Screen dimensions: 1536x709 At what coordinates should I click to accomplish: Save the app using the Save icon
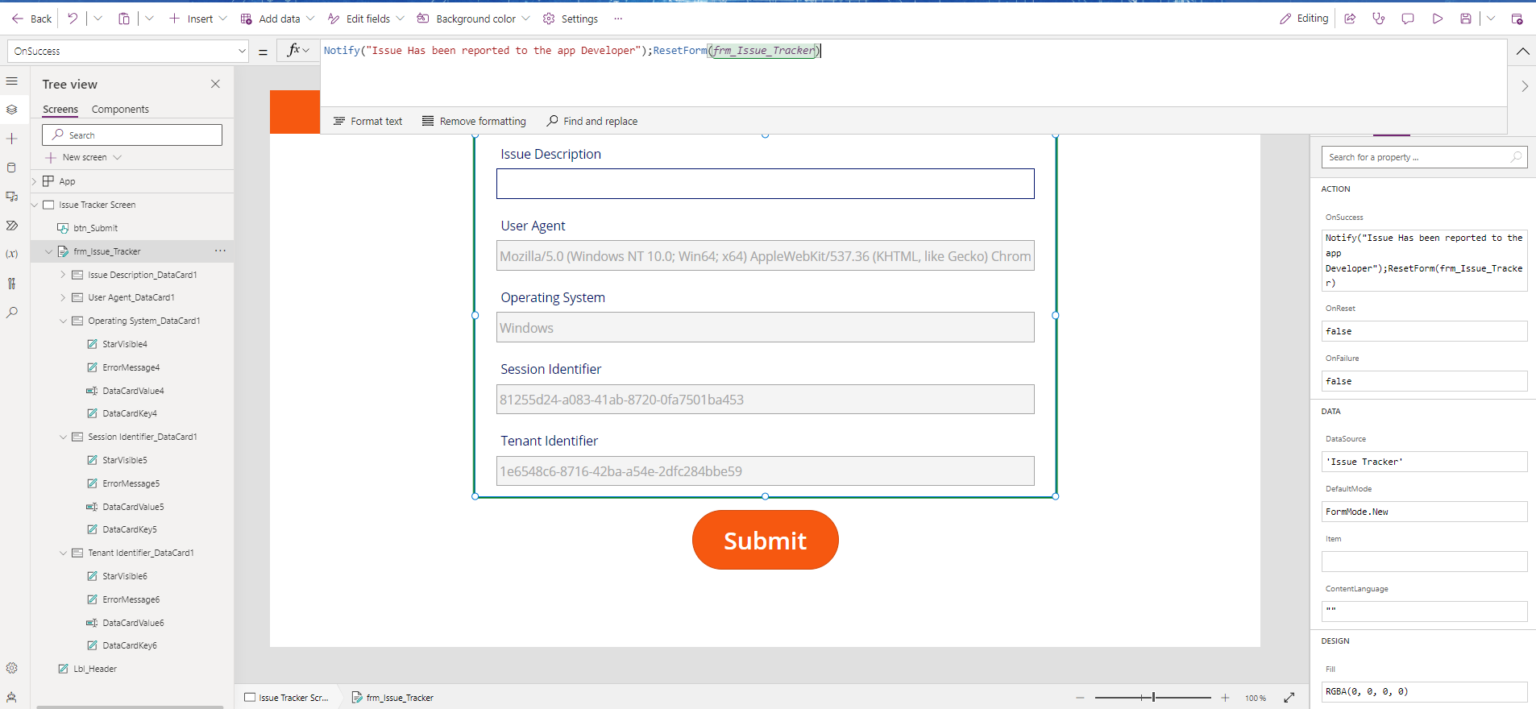[x=1466, y=18]
